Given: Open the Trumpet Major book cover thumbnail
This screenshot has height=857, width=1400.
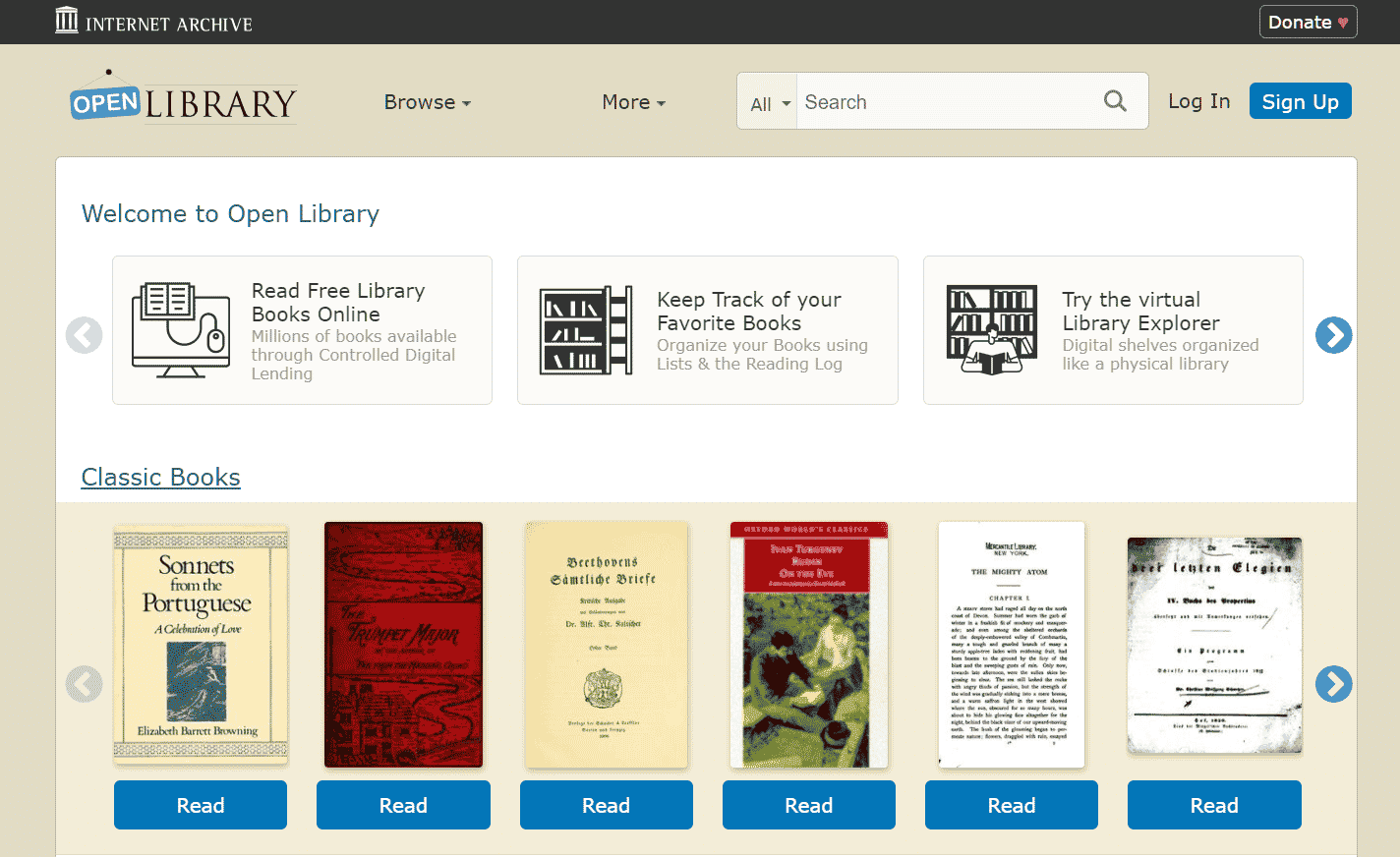Looking at the screenshot, I should pos(403,645).
